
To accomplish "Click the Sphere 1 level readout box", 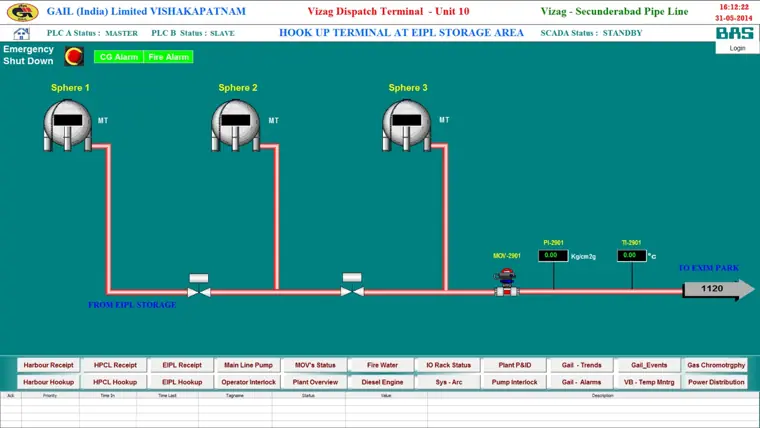I will pos(68,120).
